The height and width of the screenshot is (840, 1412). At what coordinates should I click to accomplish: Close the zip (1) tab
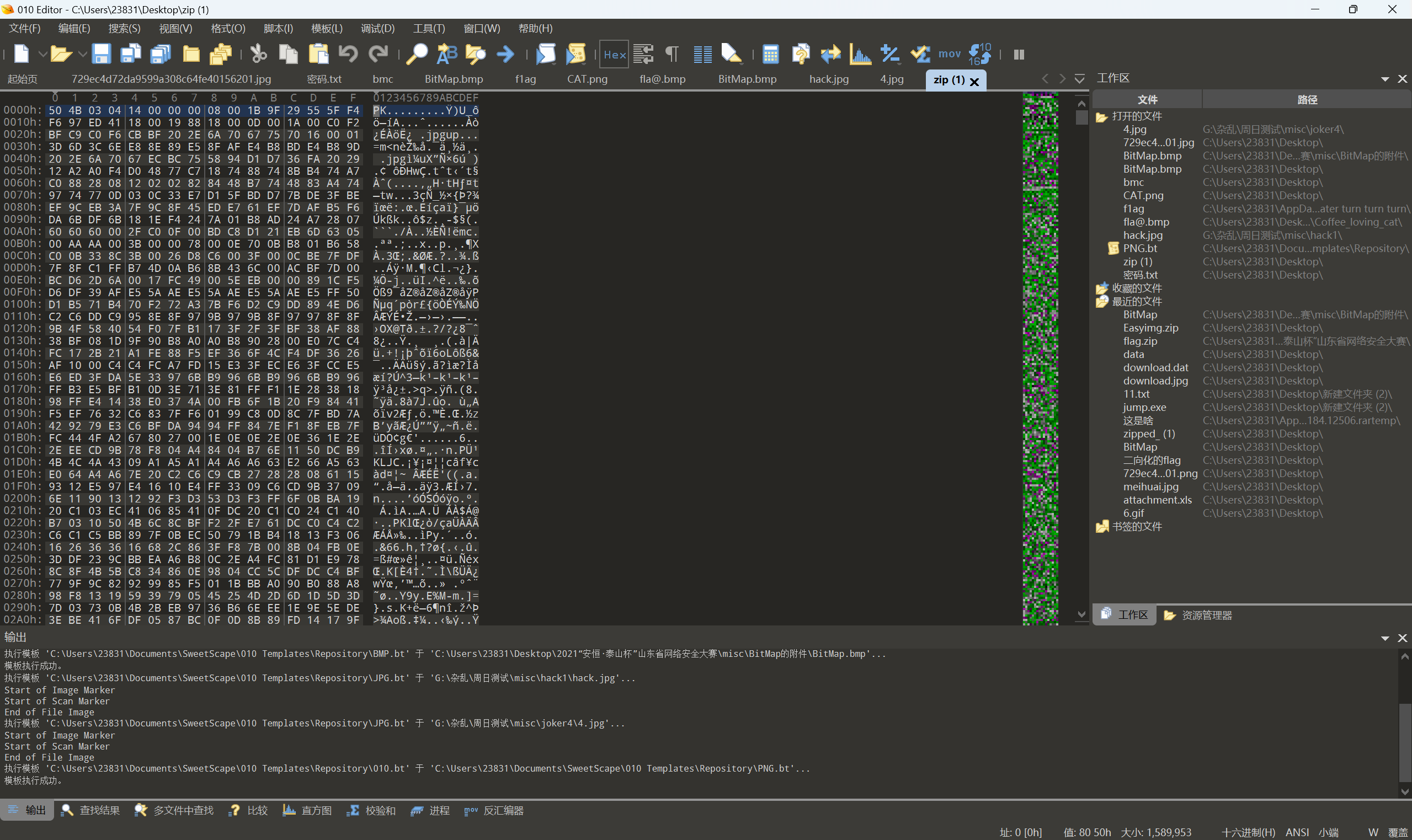coord(974,82)
